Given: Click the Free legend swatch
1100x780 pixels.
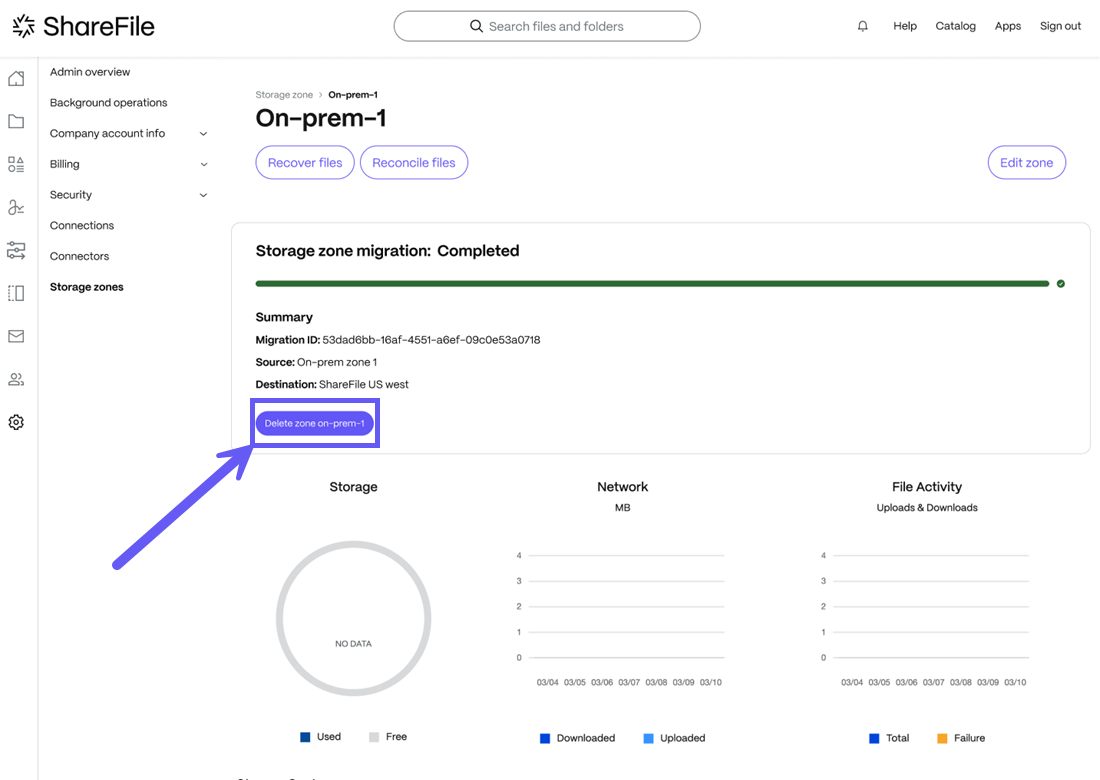Looking at the screenshot, I should point(374,737).
